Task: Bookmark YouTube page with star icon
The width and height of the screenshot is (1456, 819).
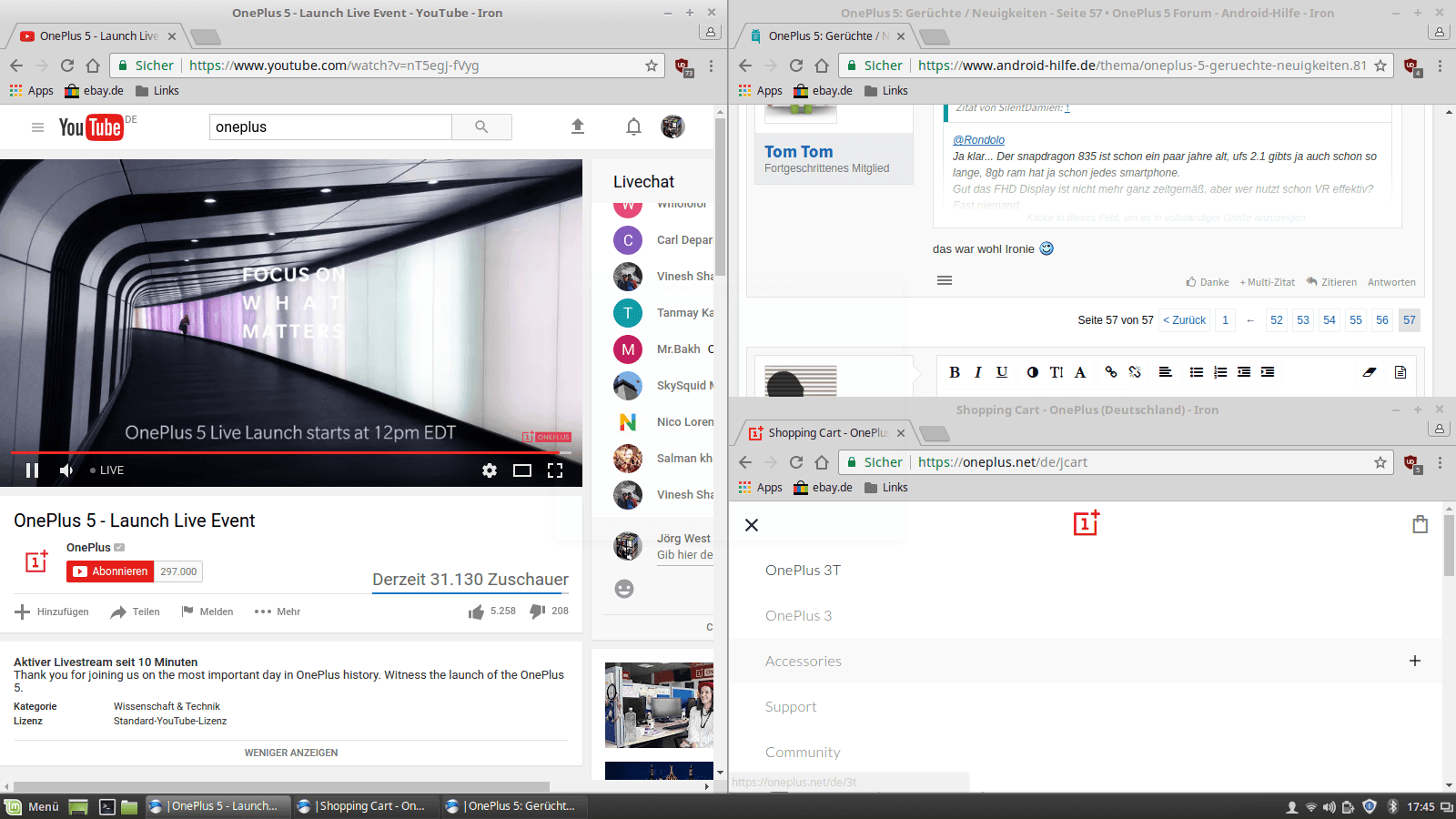Action: 652,66
